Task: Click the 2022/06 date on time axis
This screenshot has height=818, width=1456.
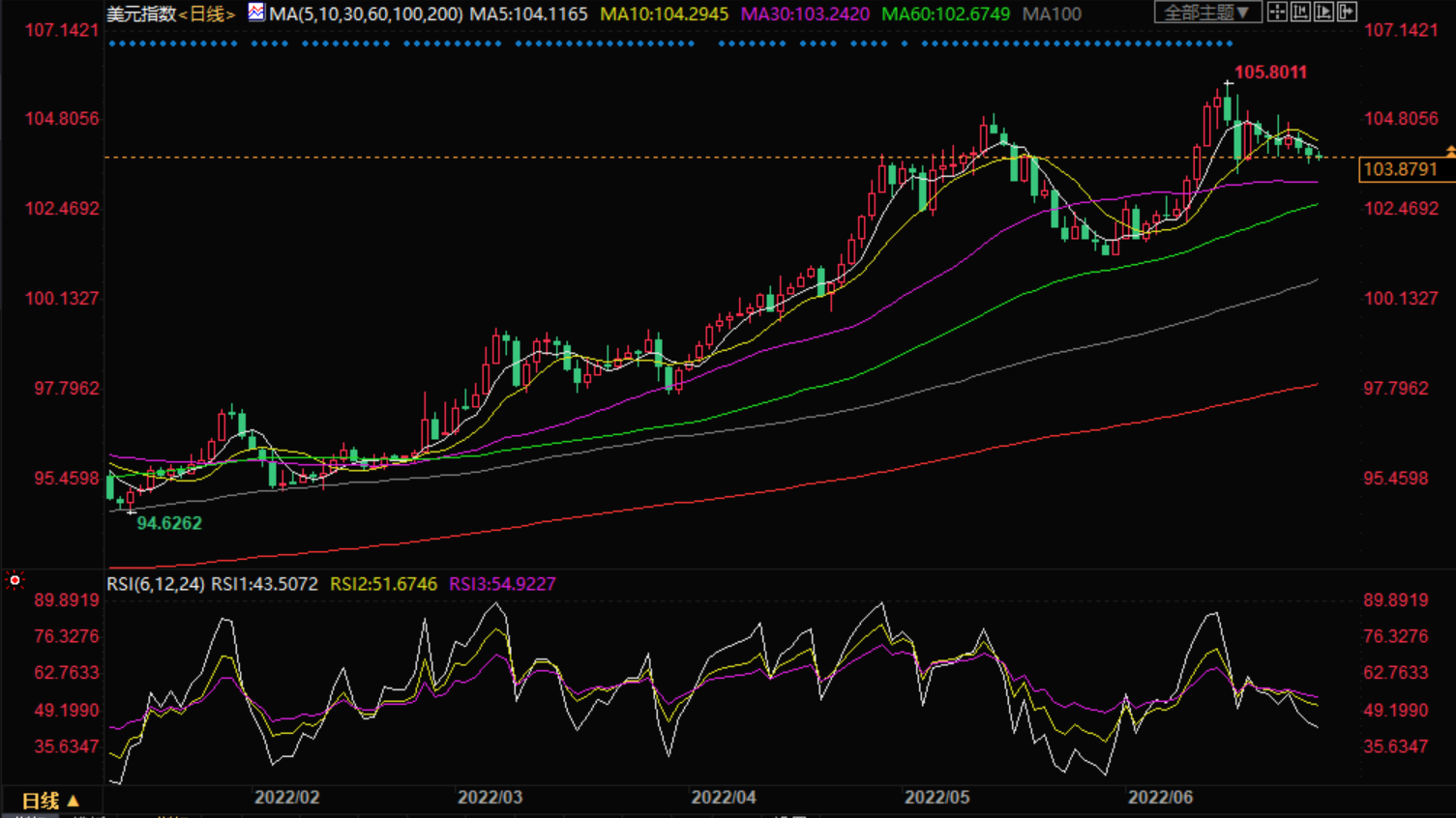Action: click(x=1160, y=798)
